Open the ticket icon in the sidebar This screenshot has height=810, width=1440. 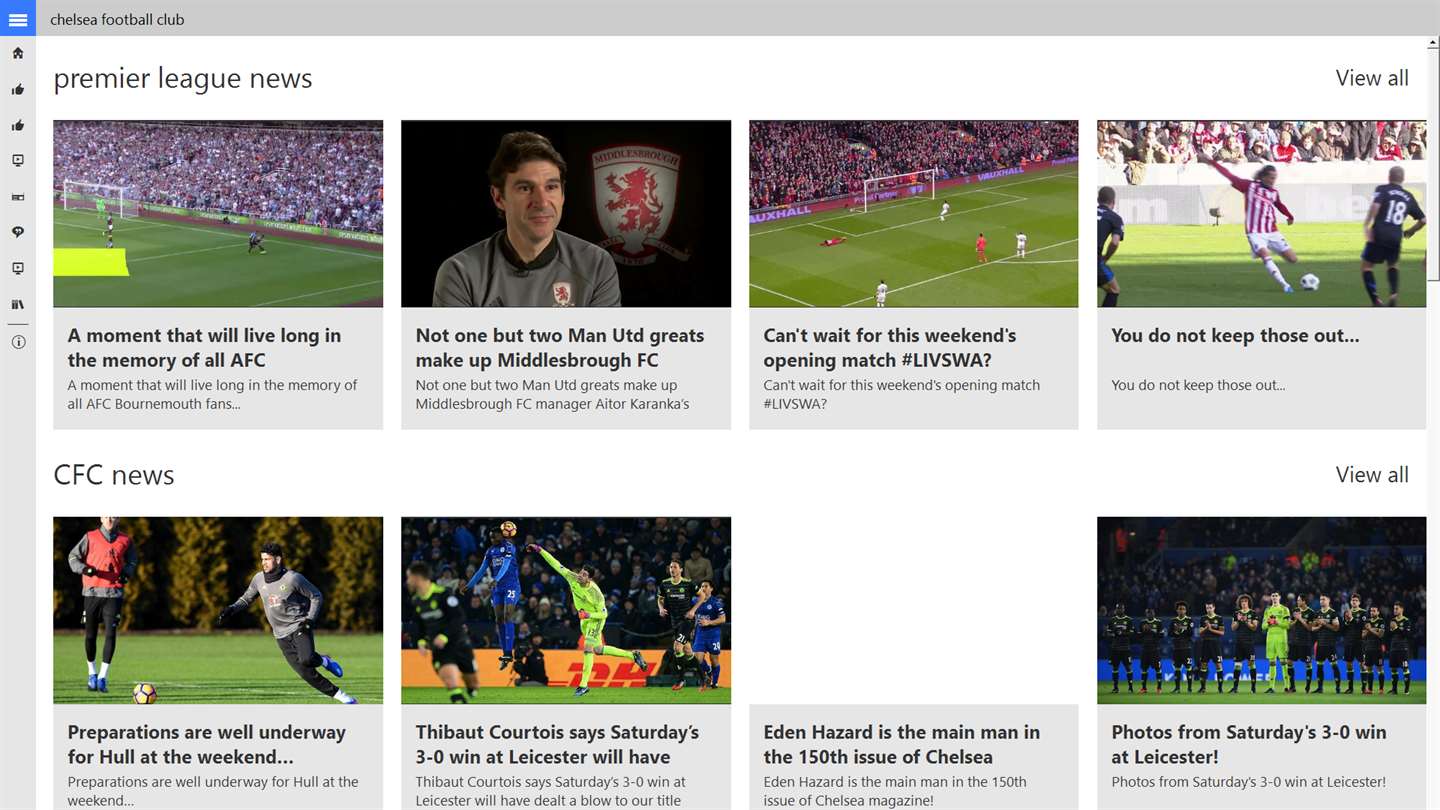coord(18,198)
